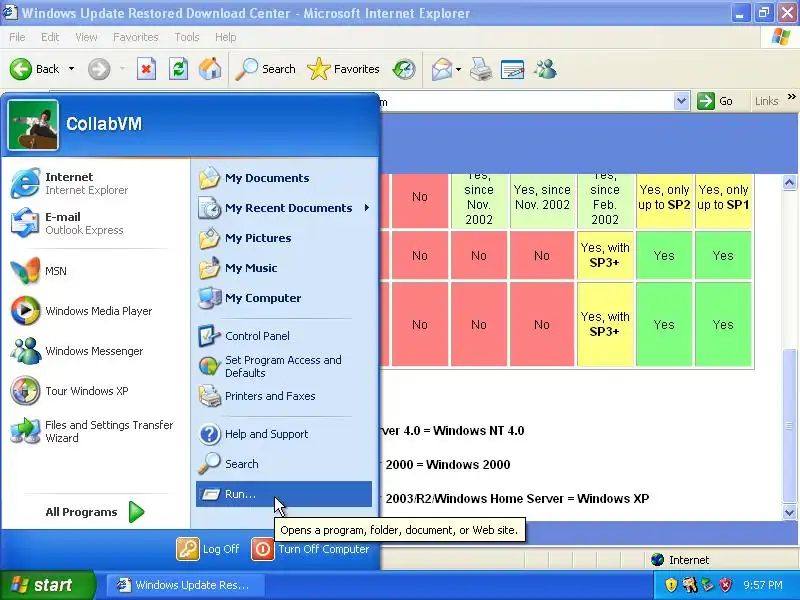Click the taskbar clock showing 9:57 PM
Viewport: 800px width, 600px height.
[763, 585]
